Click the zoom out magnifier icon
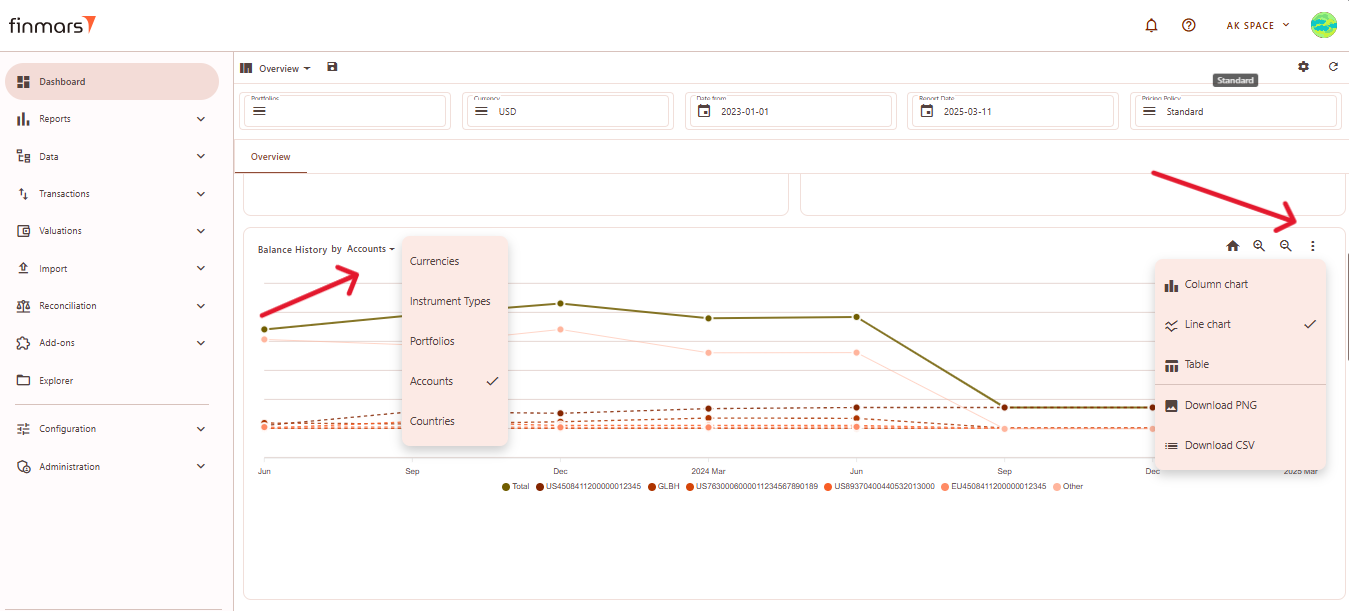Screen dimensions: 1349x611 point(1286,246)
